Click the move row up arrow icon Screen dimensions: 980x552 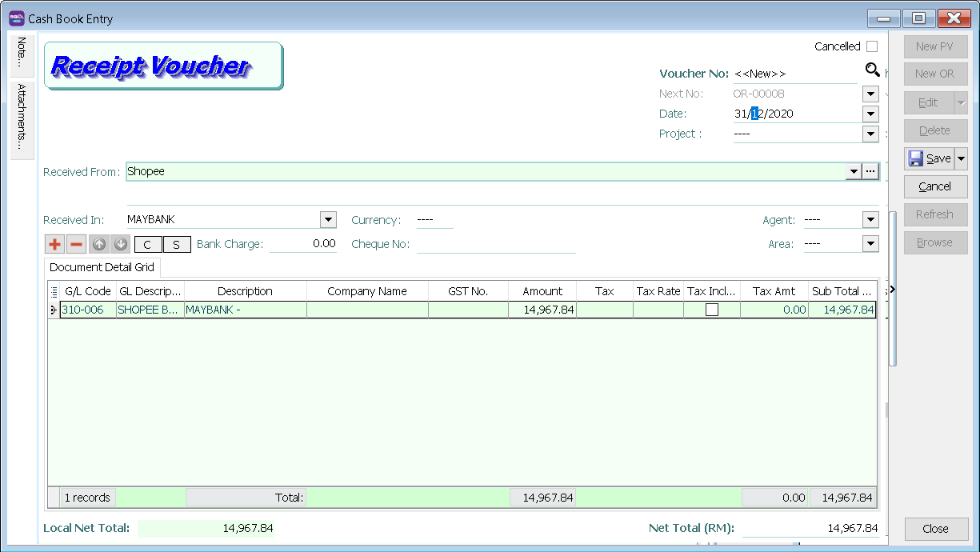pos(99,244)
